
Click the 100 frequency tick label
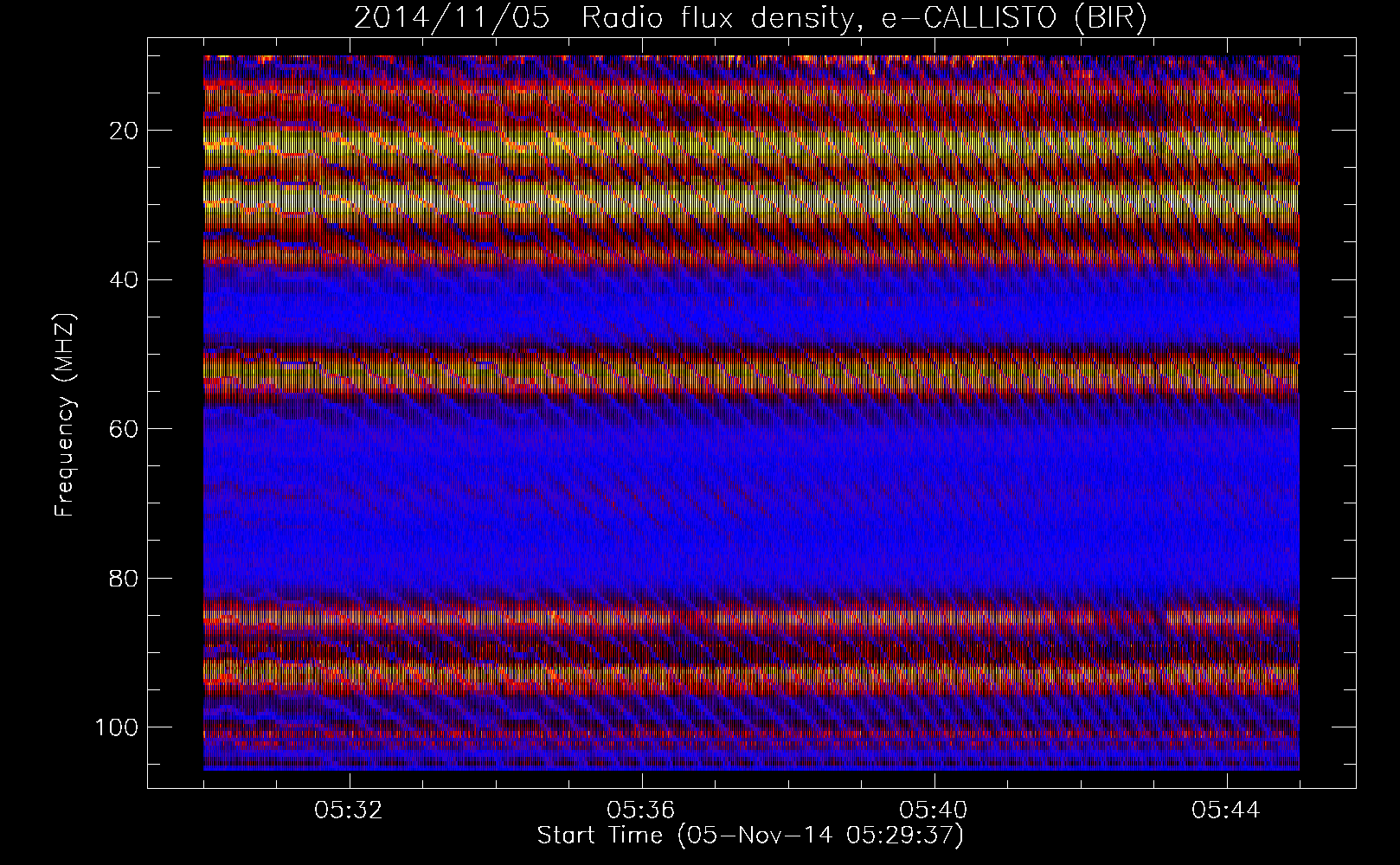(x=118, y=727)
